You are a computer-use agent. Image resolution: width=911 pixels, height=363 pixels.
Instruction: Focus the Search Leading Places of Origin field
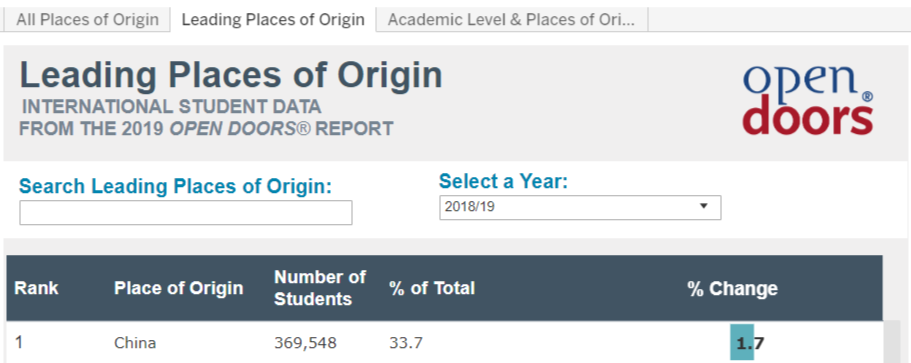click(186, 213)
